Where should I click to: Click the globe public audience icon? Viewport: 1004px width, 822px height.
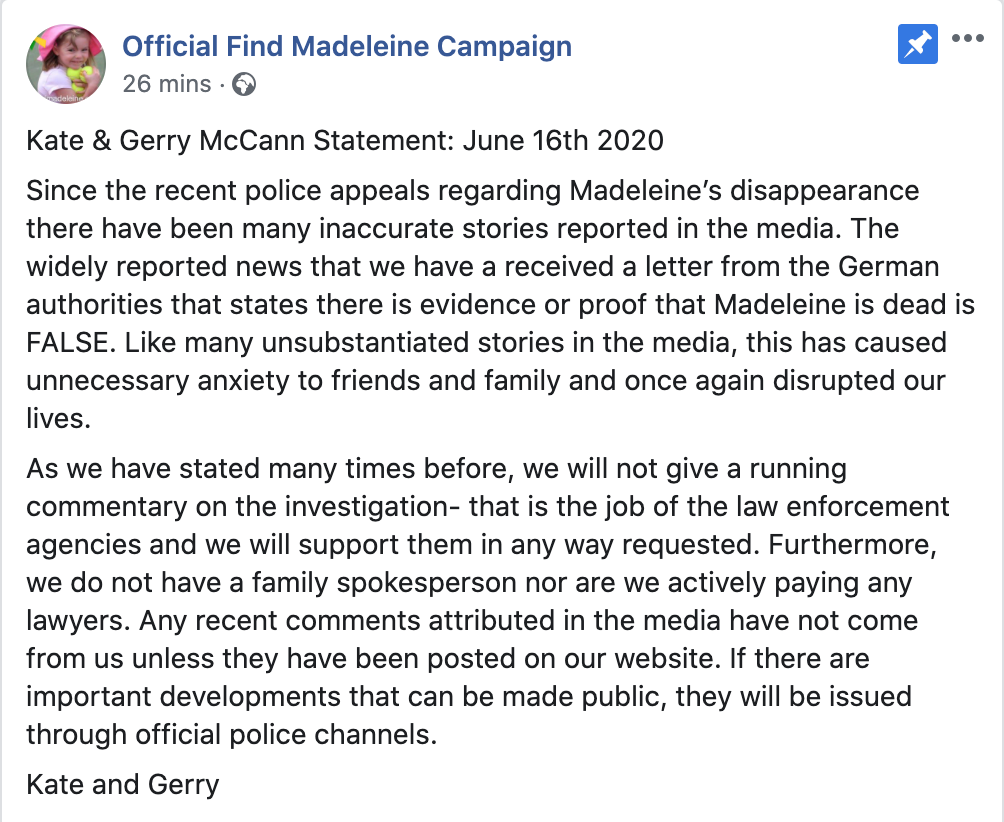pos(243,84)
